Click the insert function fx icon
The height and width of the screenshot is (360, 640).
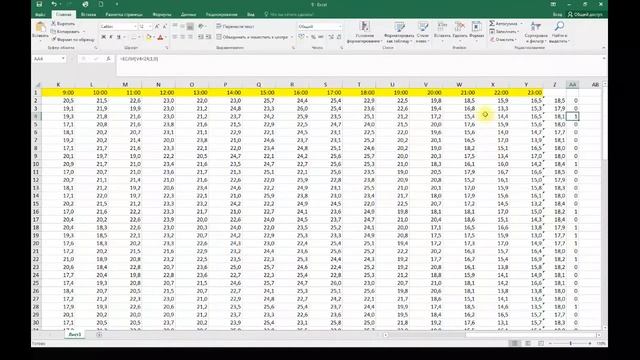pyautogui.click(x=108, y=59)
